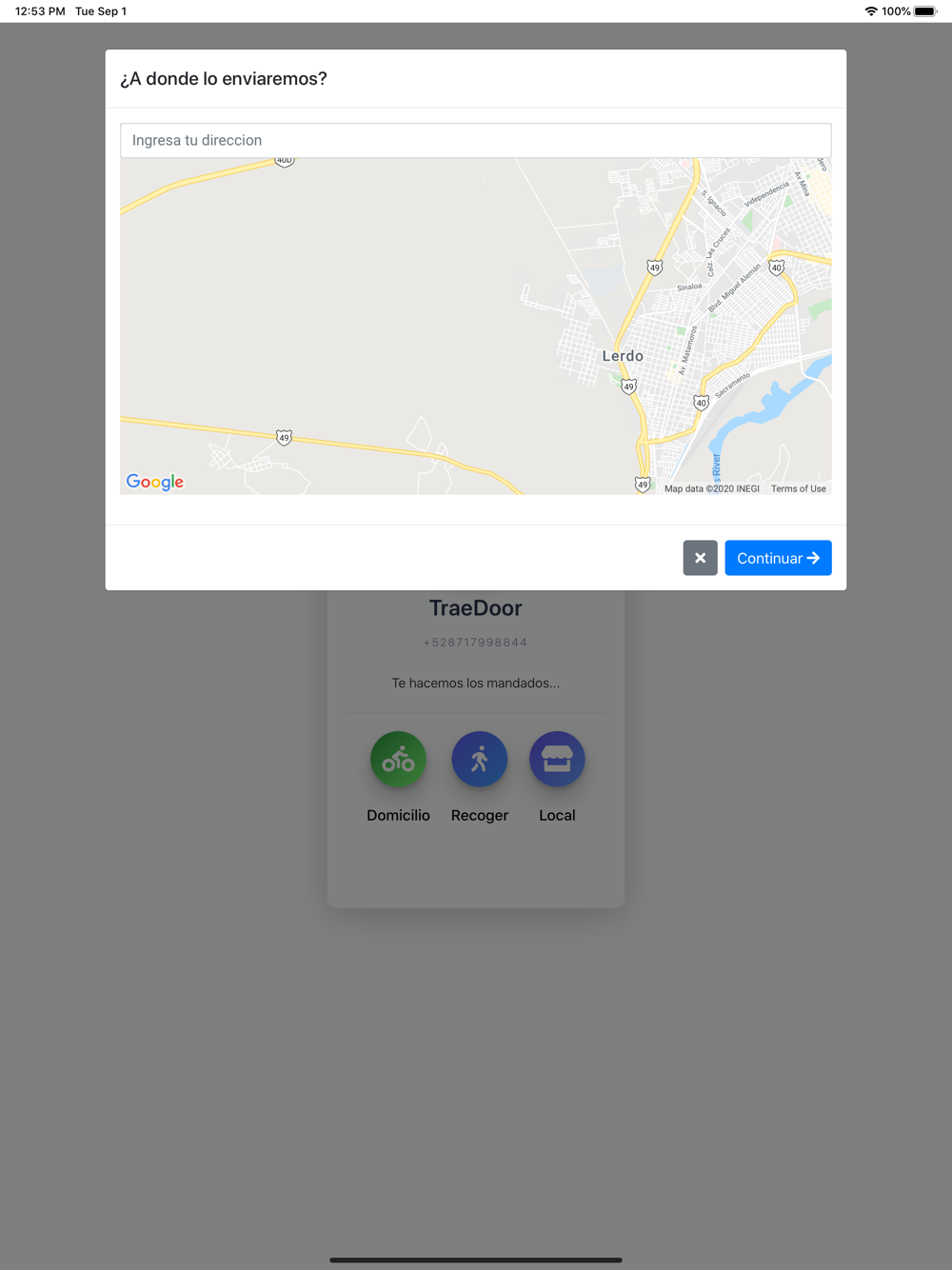The height and width of the screenshot is (1270, 952).
Task: Click the Lerdo city label on map
Action: pyautogui.click(x=623, y=356)
